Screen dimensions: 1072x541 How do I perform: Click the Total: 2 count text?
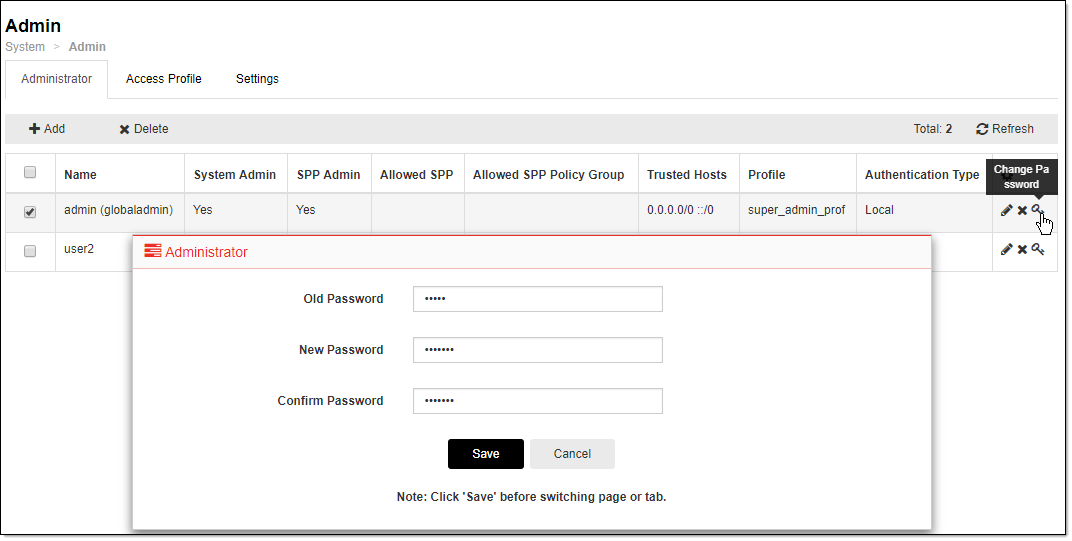pos(933,129)
